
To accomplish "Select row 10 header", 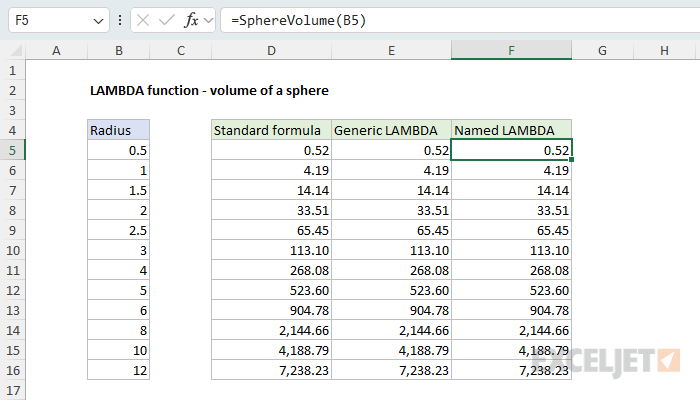I will pyautogui.click(x=12, y=250).
